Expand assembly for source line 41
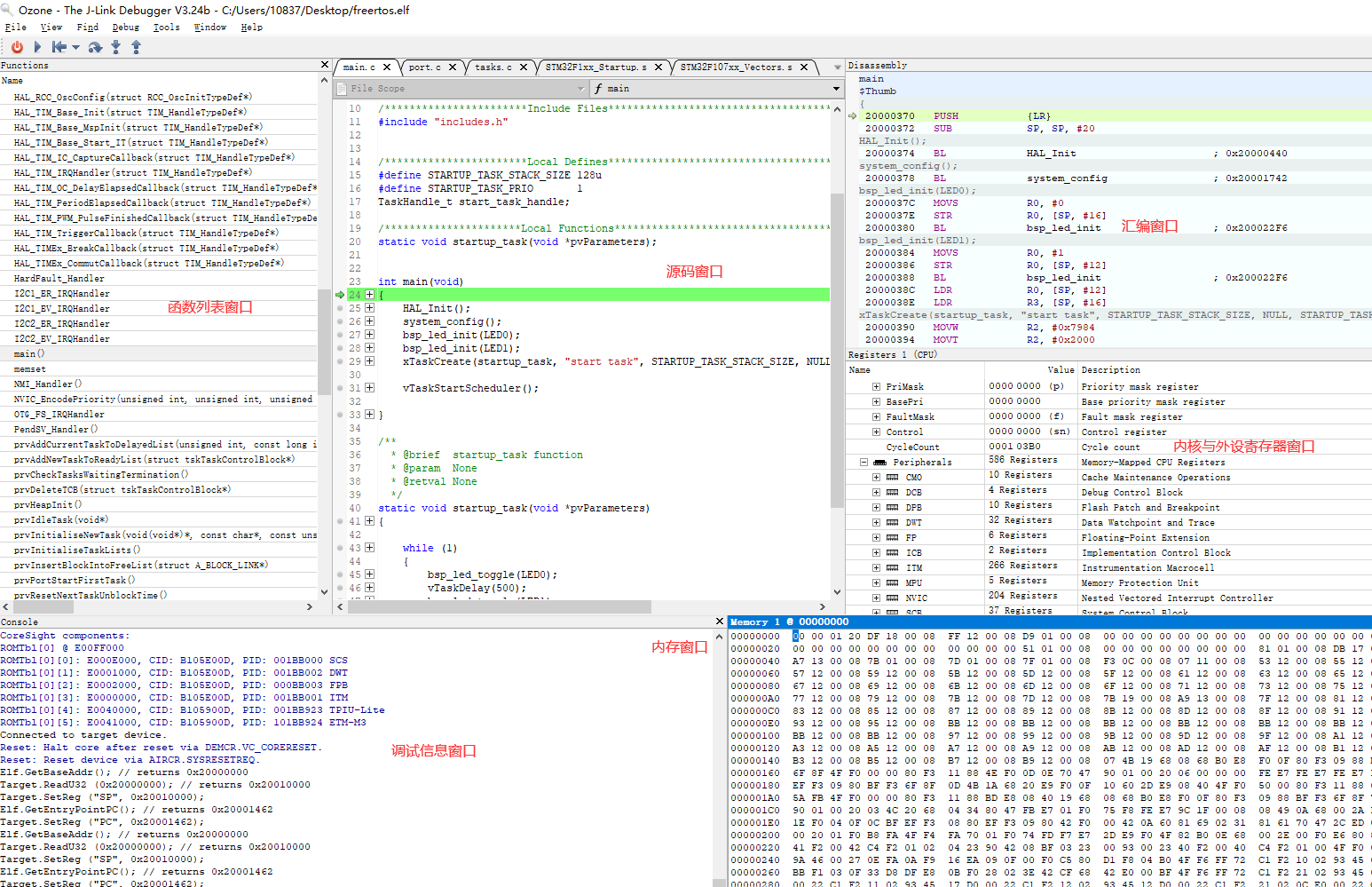The height and width of the screenshot is (887, 1372). click(370, 521)
